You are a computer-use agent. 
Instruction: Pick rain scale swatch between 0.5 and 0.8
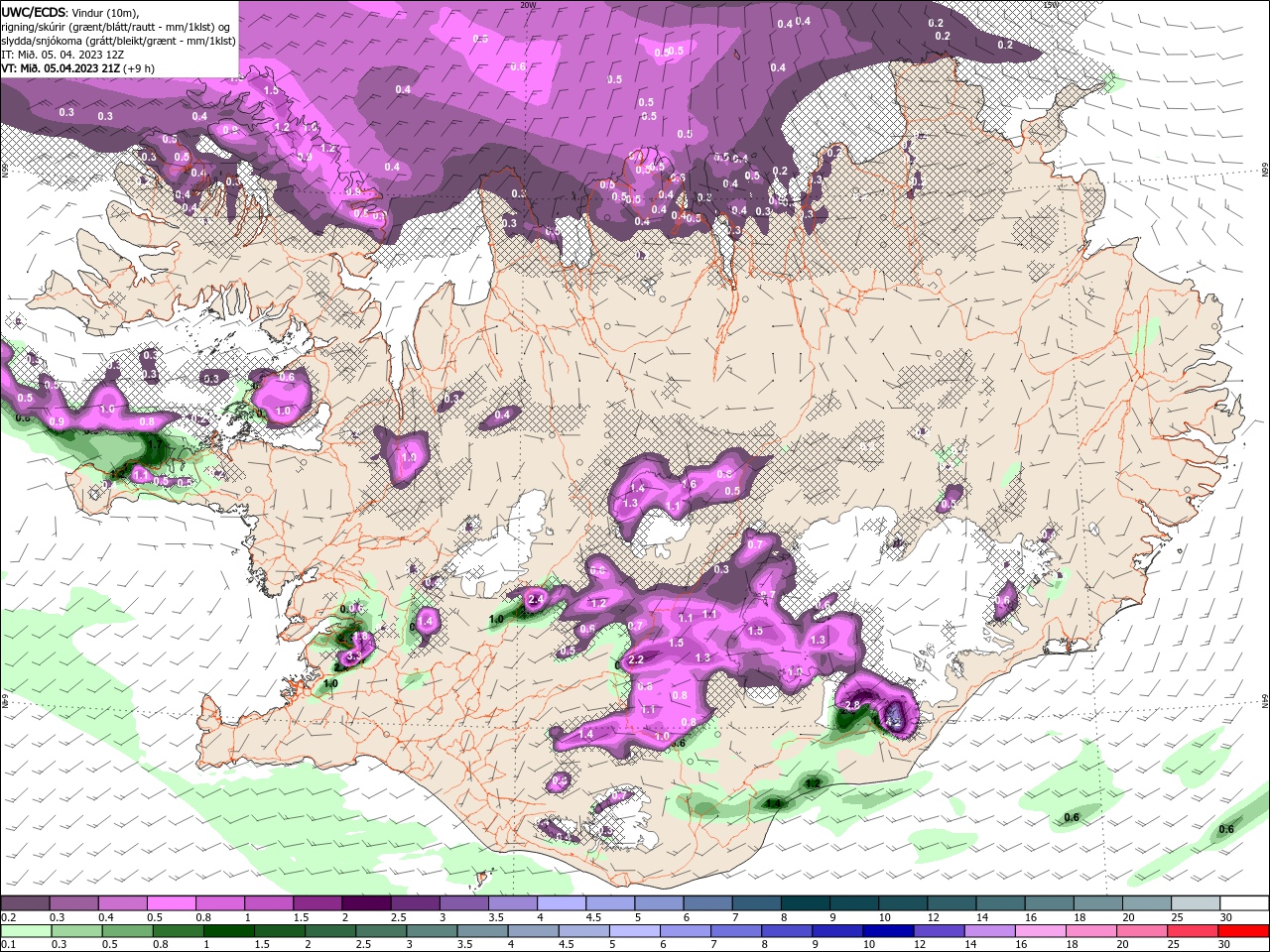127,931
